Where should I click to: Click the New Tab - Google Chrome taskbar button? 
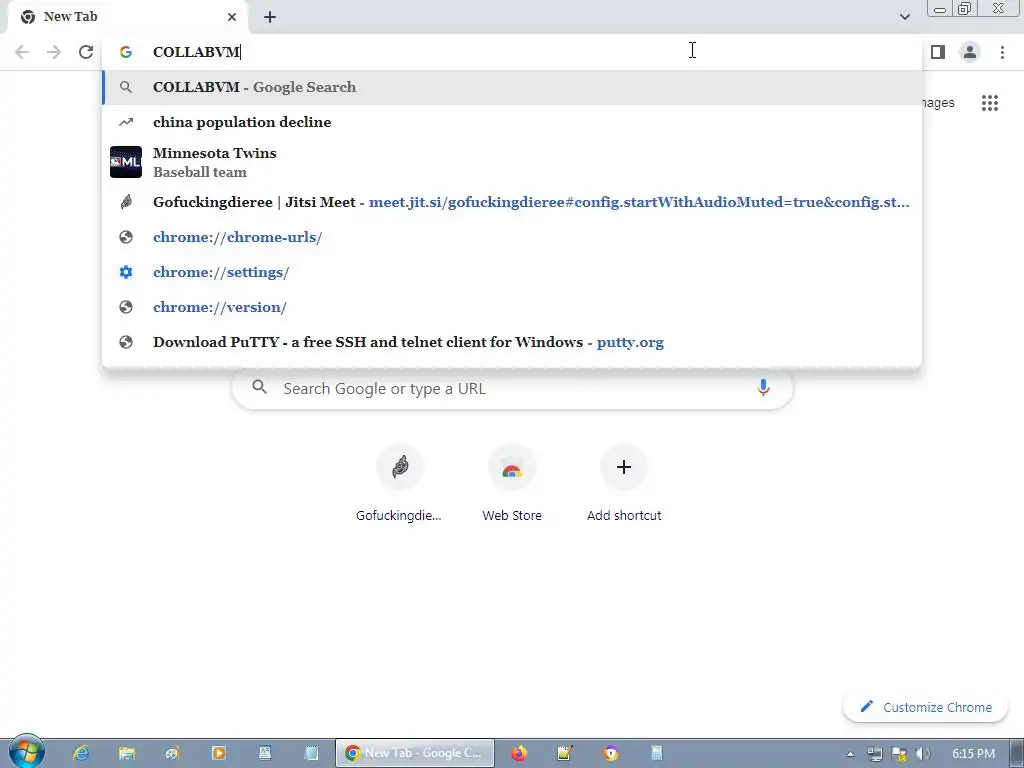415,753
